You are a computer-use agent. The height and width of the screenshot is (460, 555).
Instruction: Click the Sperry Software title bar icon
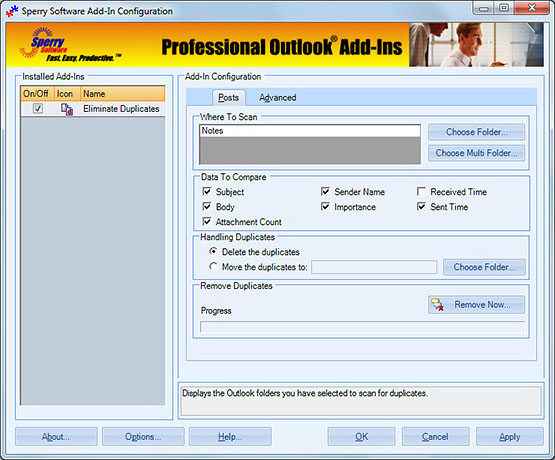pyautogui.click(x=12, y=11)
